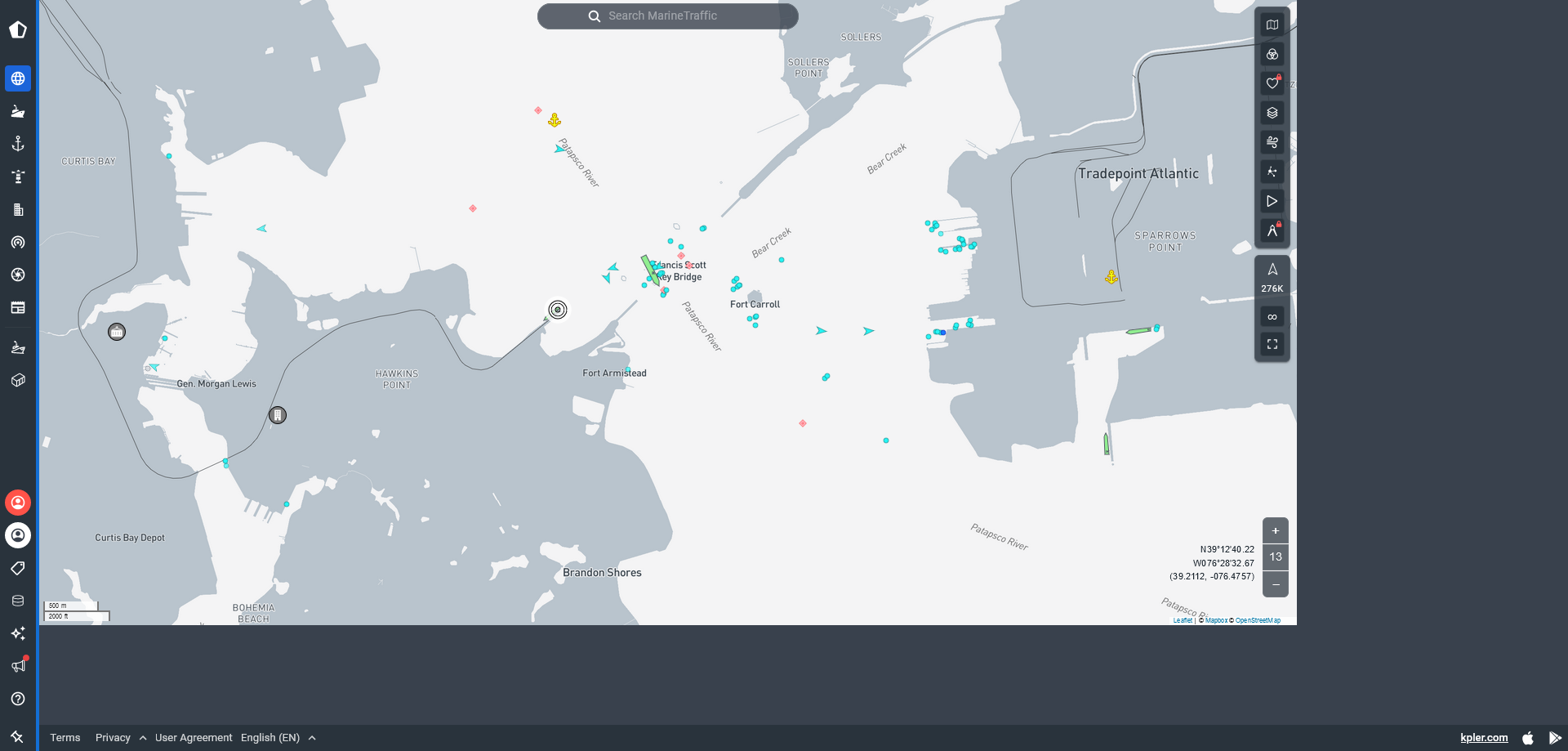Click the zoom level 13 indicator

click(1276, 557)
